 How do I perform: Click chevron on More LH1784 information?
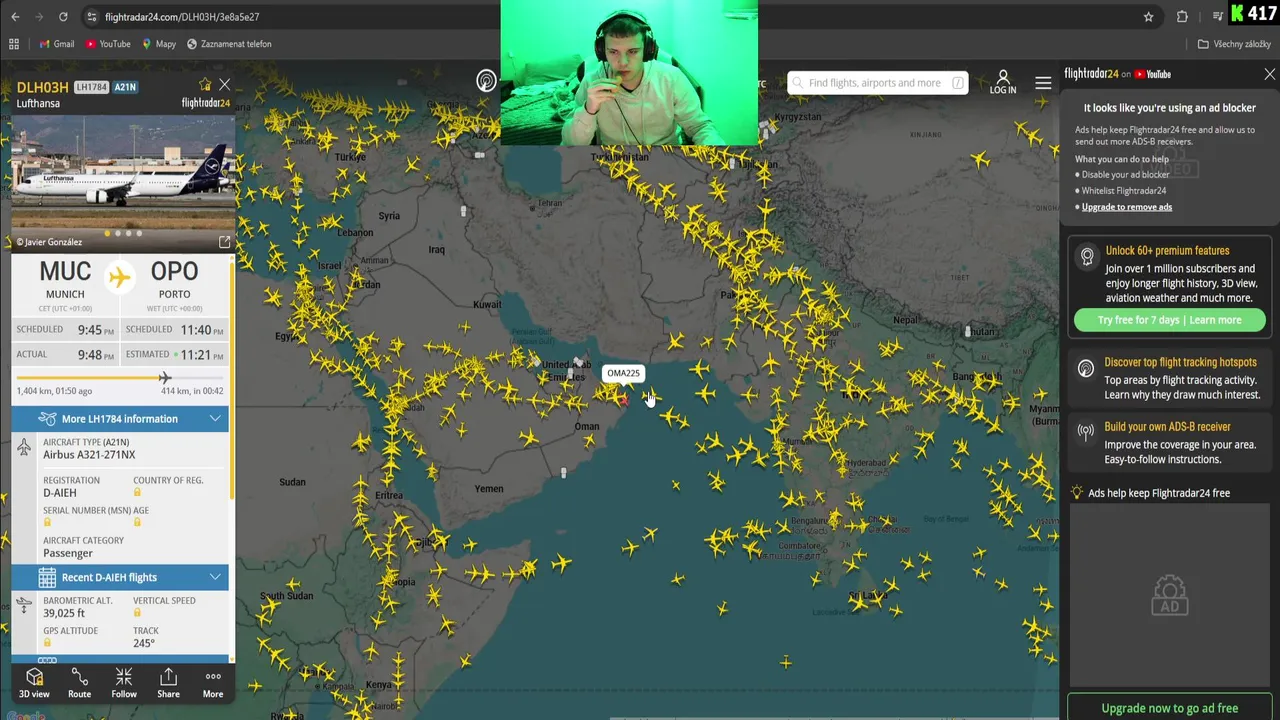215,419
